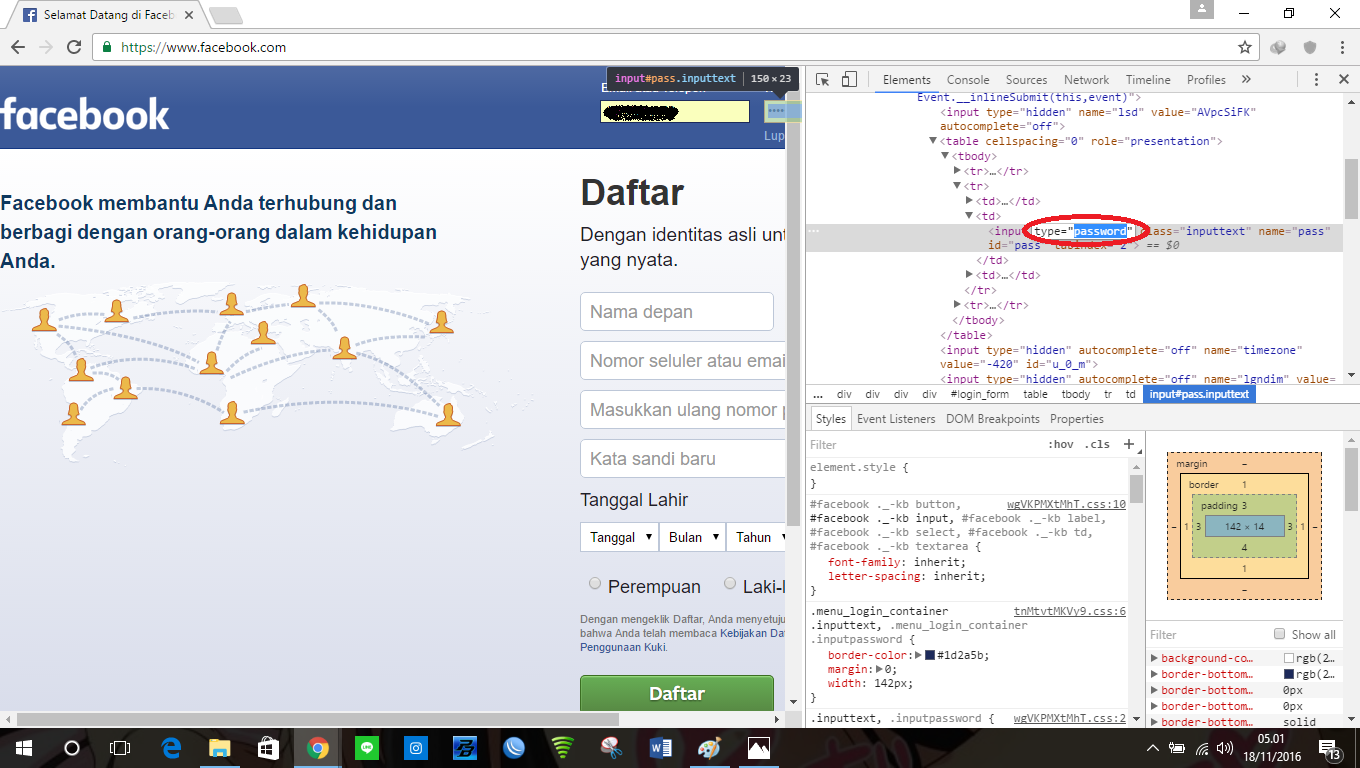Viewport: 1360px width, 768px height.
Task: Open the wgVKPMXtMhT.css:10 source link
Action: [x=1066, y=504]
